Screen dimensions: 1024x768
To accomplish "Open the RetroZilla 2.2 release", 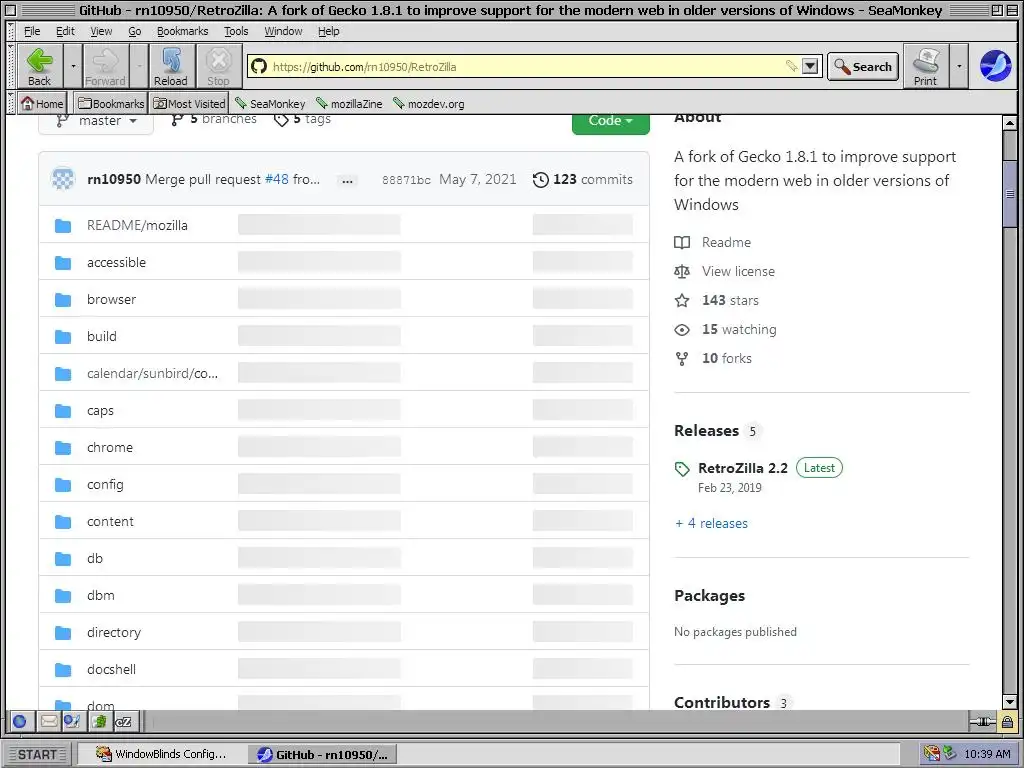I will pos(743,468).
